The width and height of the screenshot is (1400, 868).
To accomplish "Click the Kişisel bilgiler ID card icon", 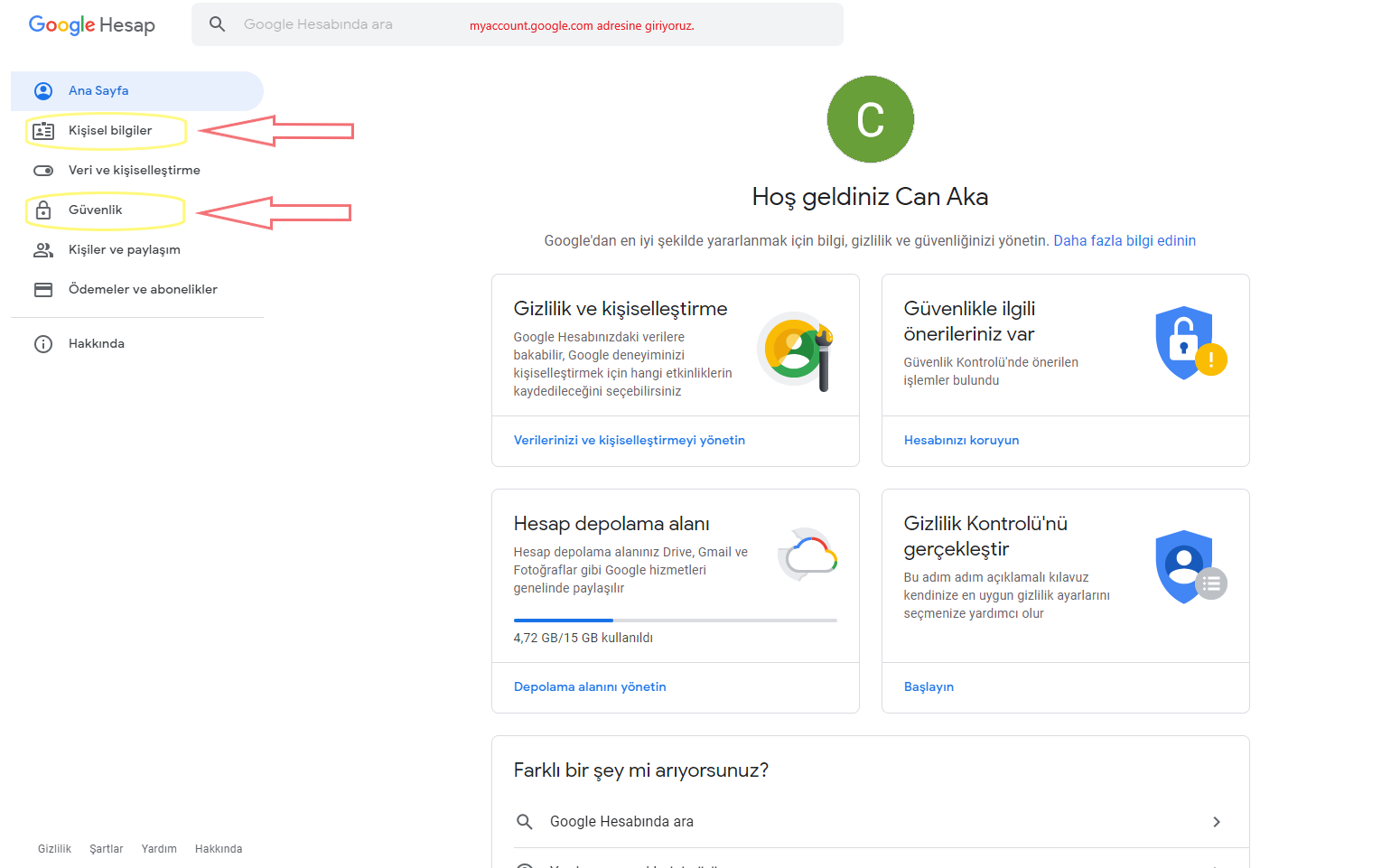I will [42, 130].
